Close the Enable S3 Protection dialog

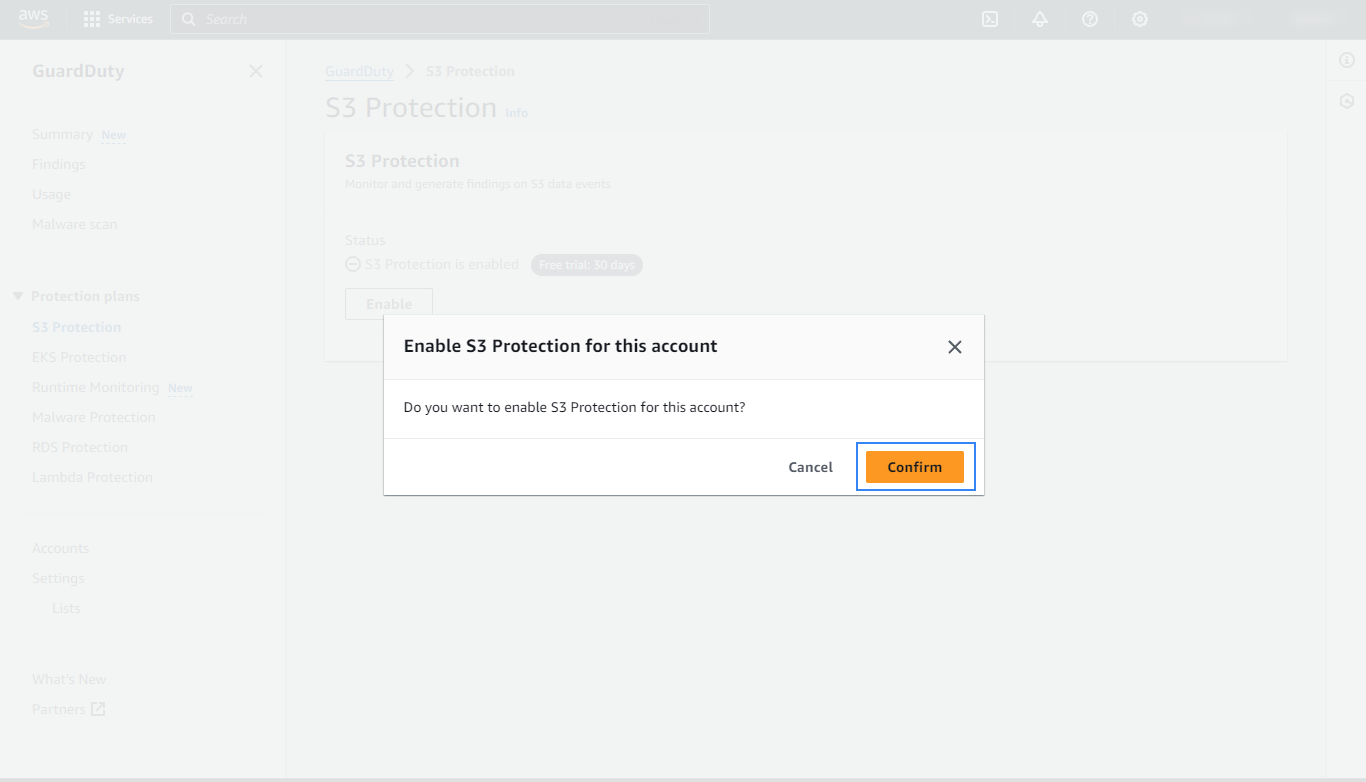[955, 347]
